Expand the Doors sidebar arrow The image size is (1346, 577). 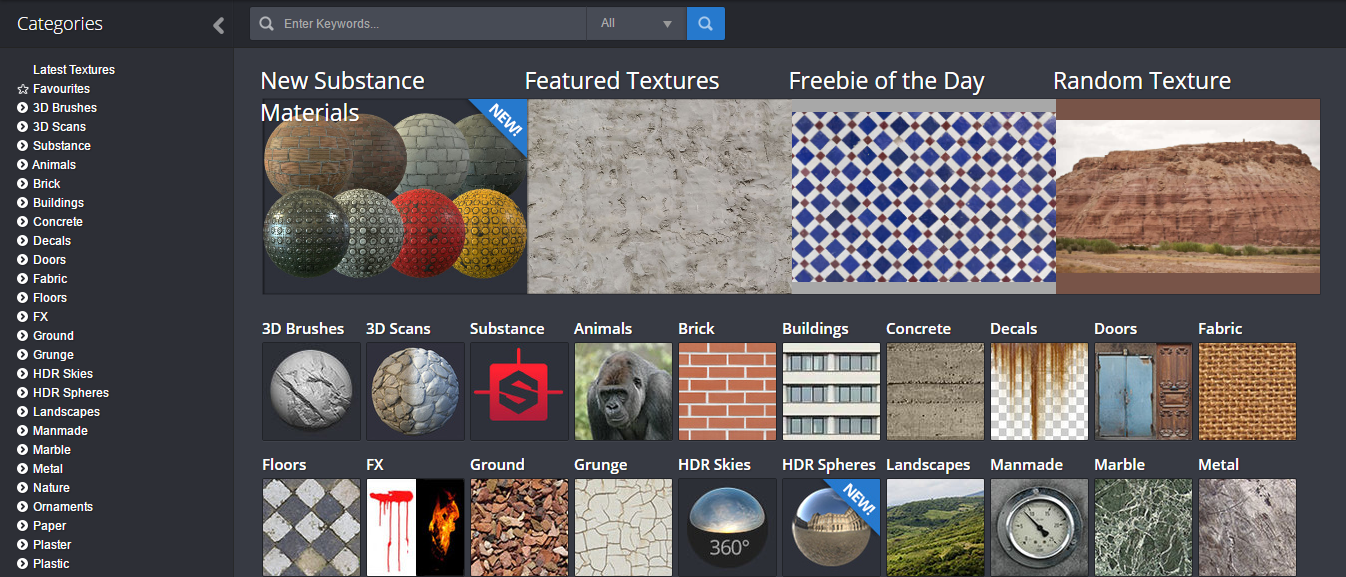(x=22, y=260)
